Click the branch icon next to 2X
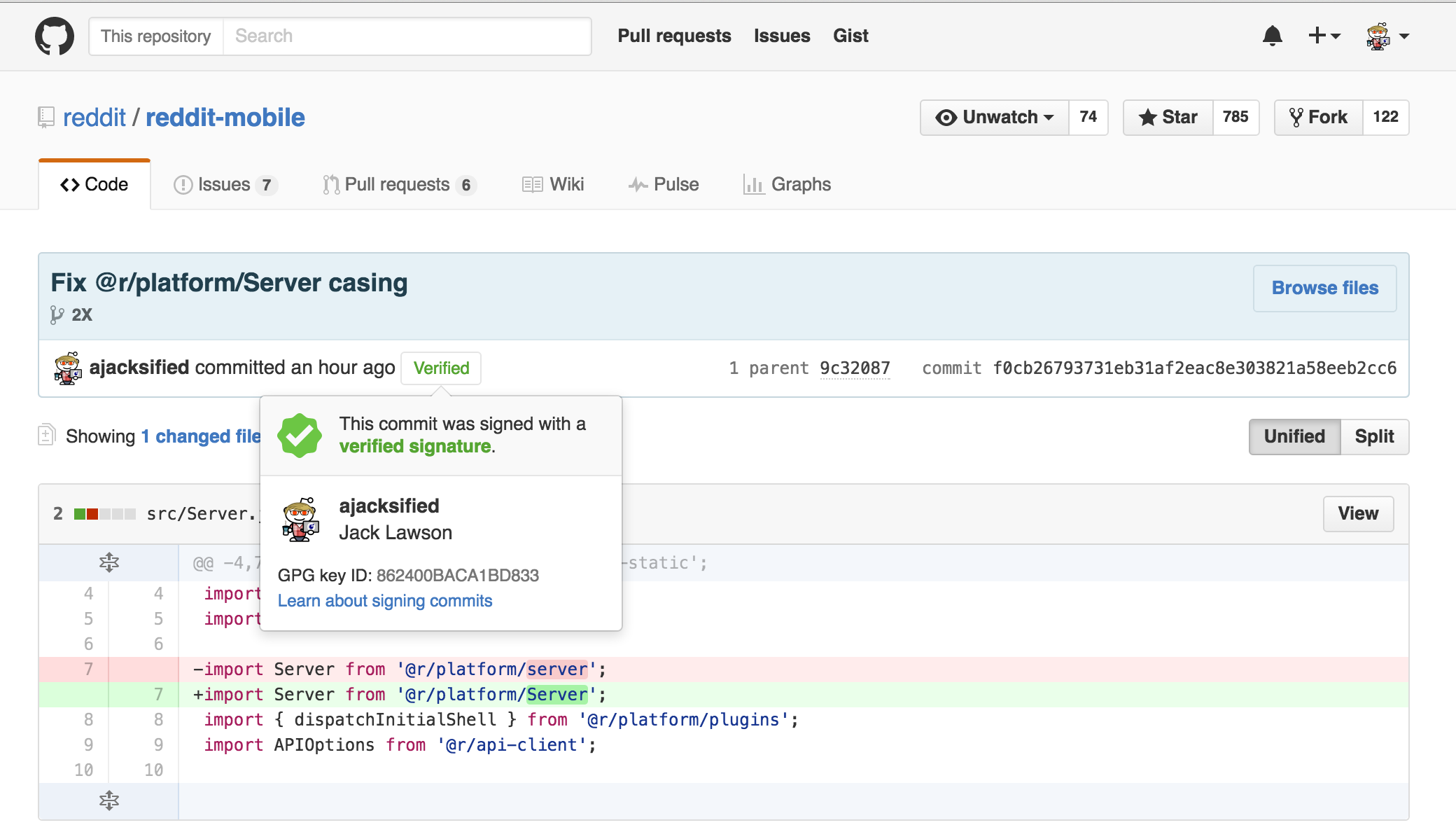This screenshot has width=1456, height=839. point(57,314)
